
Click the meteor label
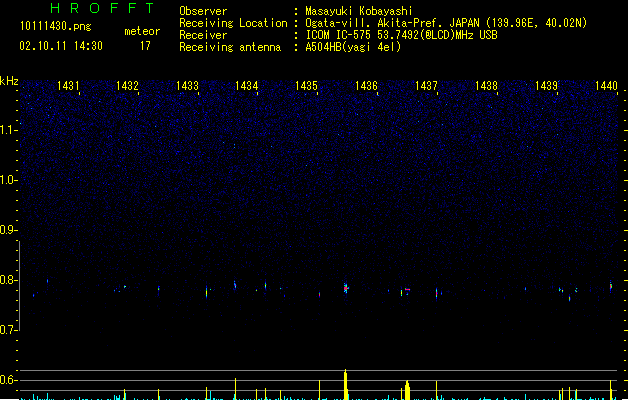pos(142,31)
